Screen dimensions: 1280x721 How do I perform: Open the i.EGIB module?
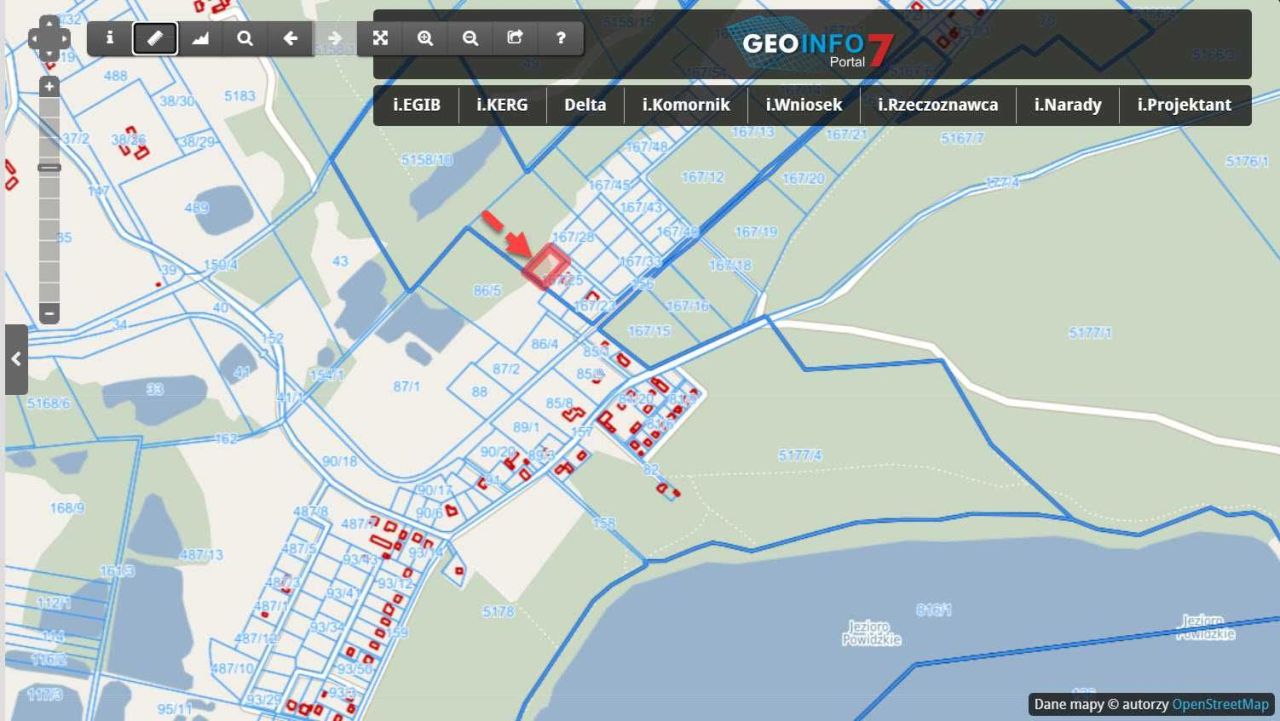coord(416,105)
